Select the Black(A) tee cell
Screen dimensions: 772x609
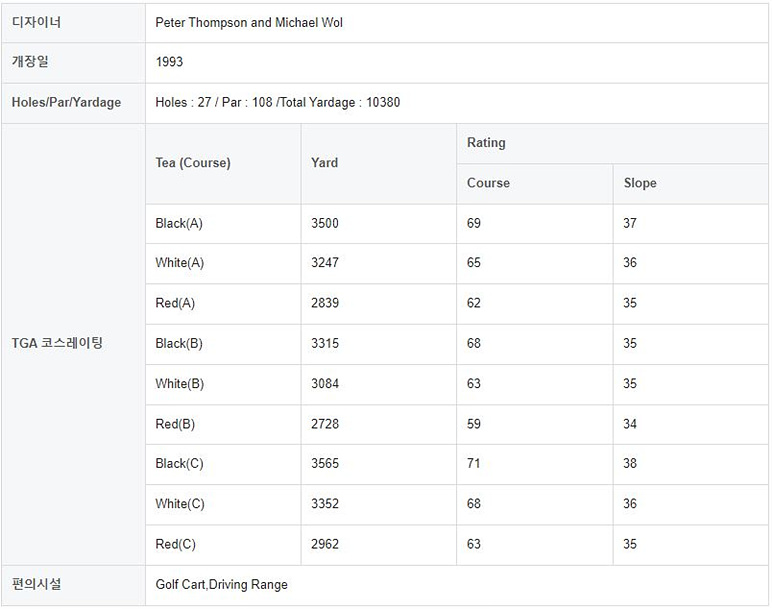point(179,223)
